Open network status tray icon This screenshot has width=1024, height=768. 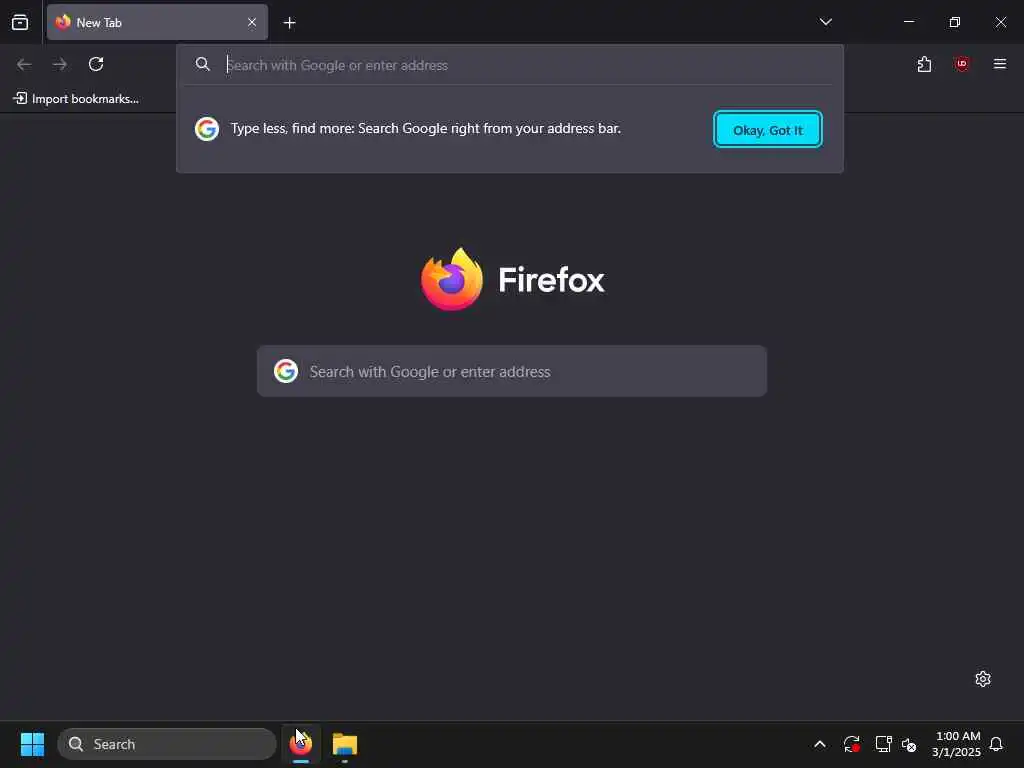pos(883,744)
